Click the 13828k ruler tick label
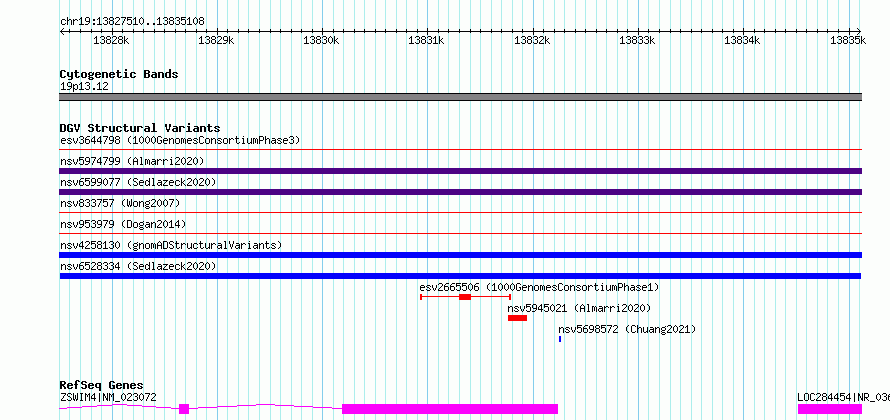The width and height of the screenshot is (890, 420). (112, 40)
